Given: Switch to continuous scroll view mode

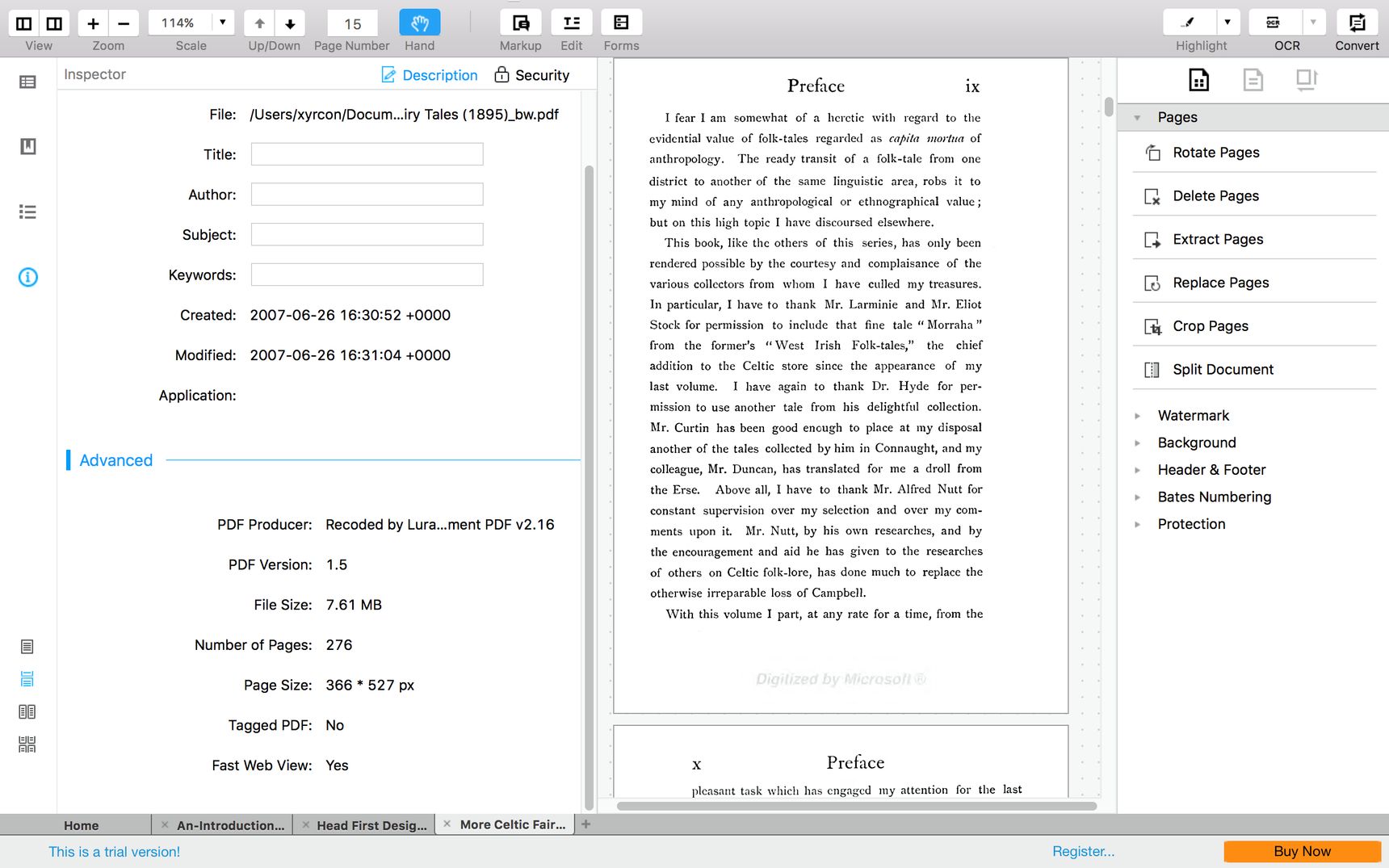Looking at the screenshot, I should pos(27,679).
